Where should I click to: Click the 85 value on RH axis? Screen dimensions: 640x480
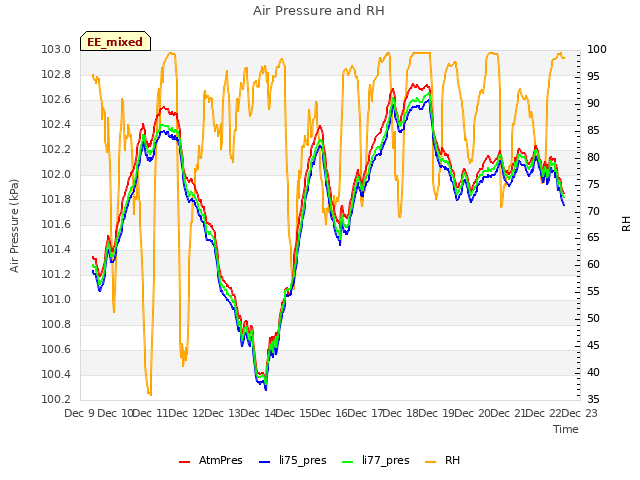click(x=593, y=130)
